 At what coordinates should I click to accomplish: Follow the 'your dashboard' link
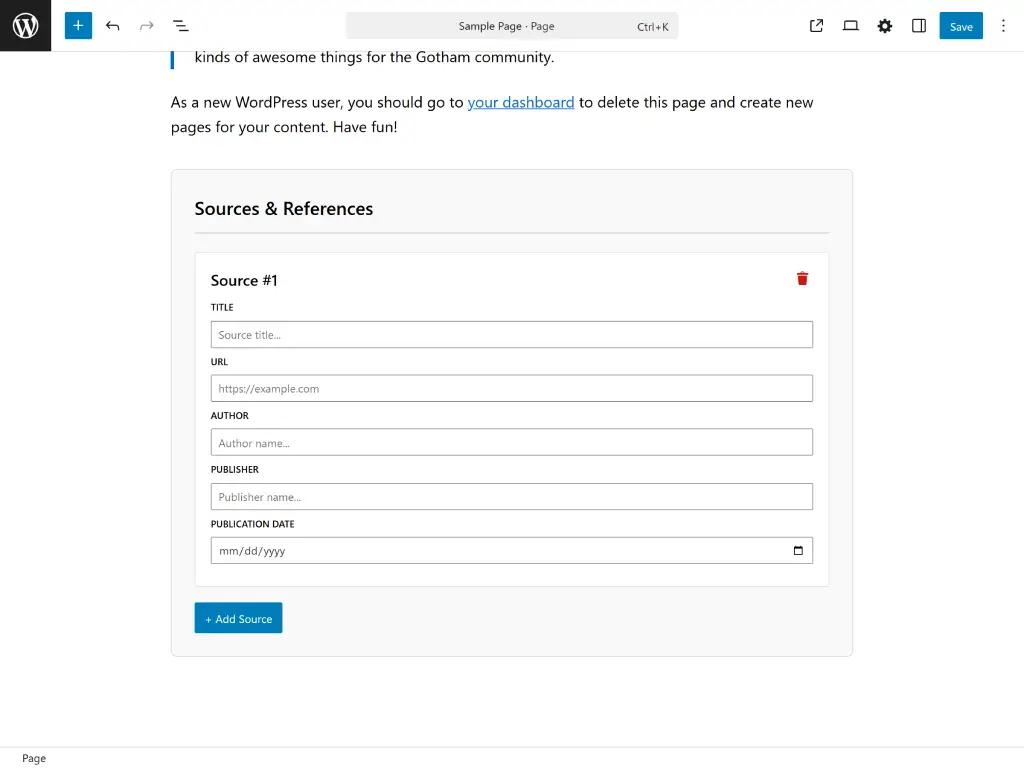(x=520, y=102)
